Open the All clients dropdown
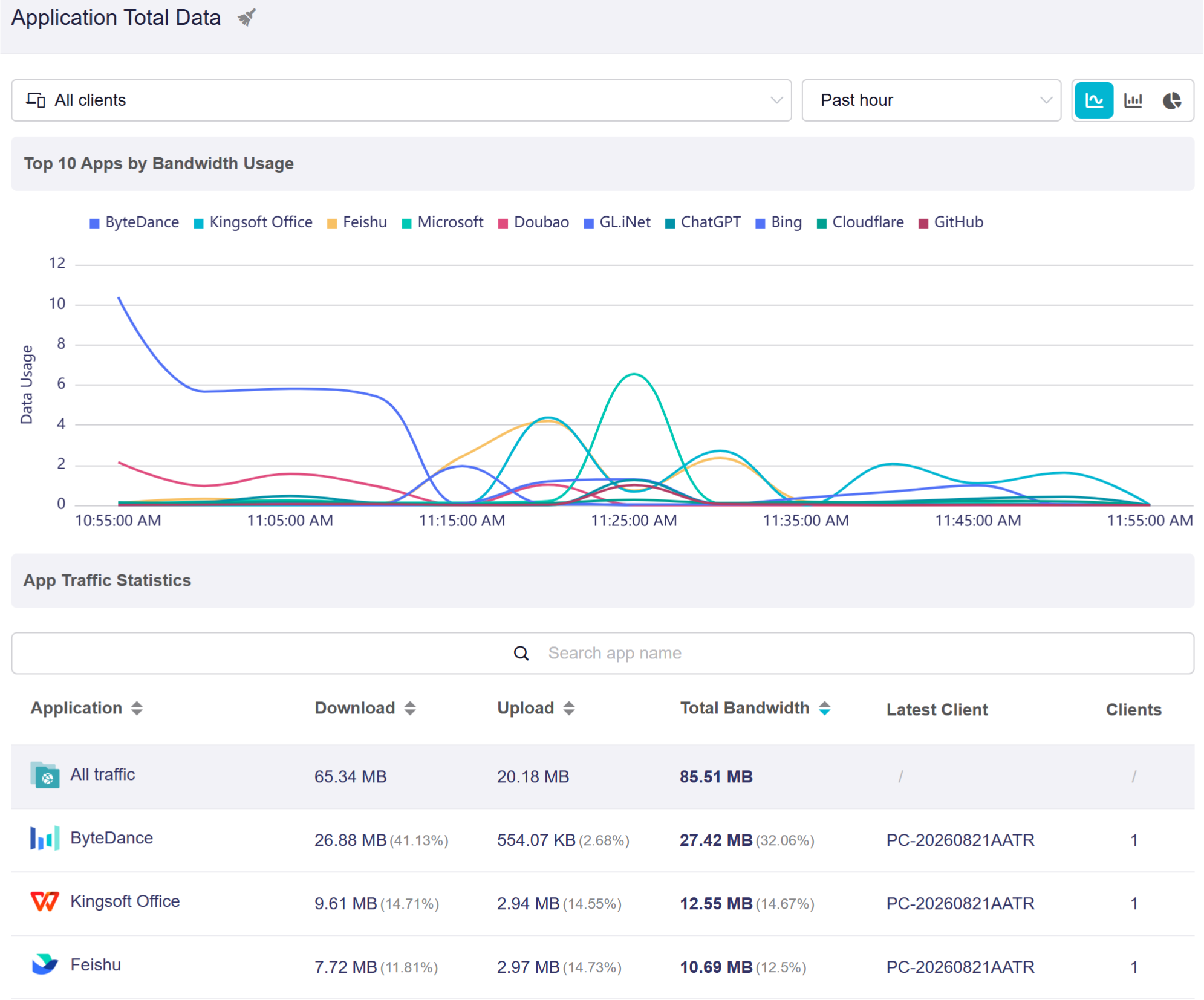 coord(402,100)
